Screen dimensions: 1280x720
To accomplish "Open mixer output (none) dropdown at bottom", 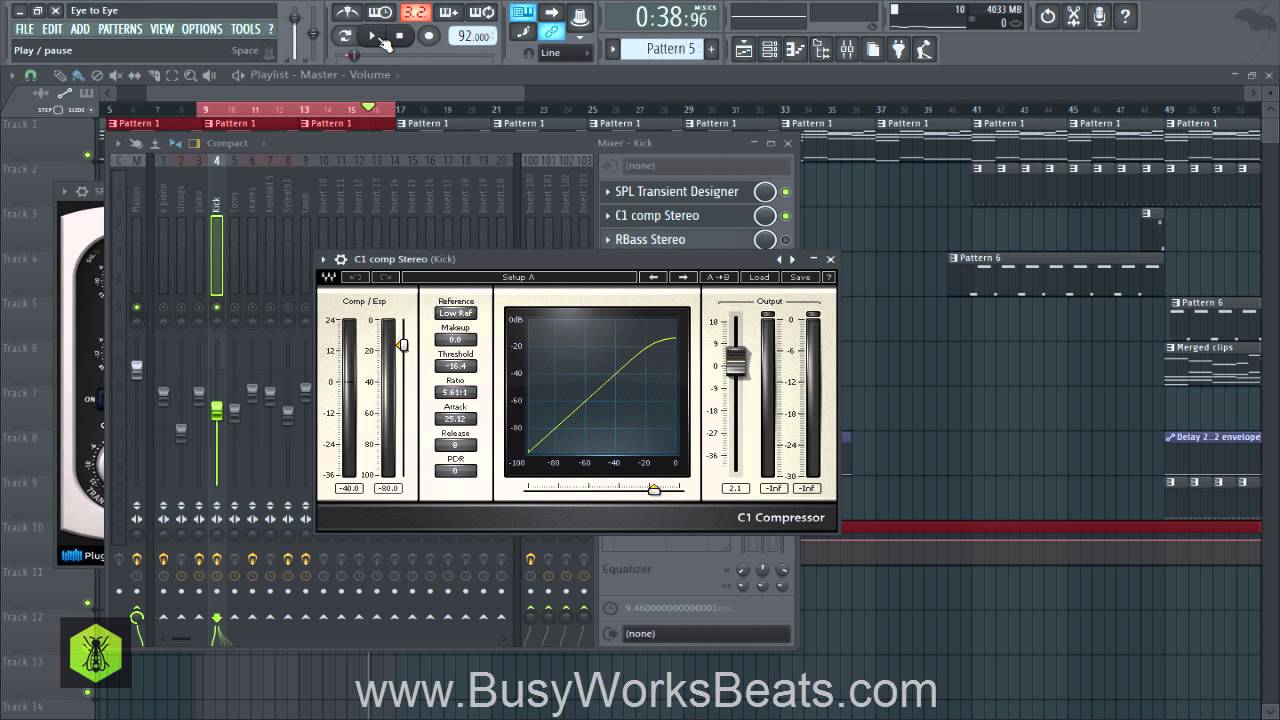I will point(705,633).
